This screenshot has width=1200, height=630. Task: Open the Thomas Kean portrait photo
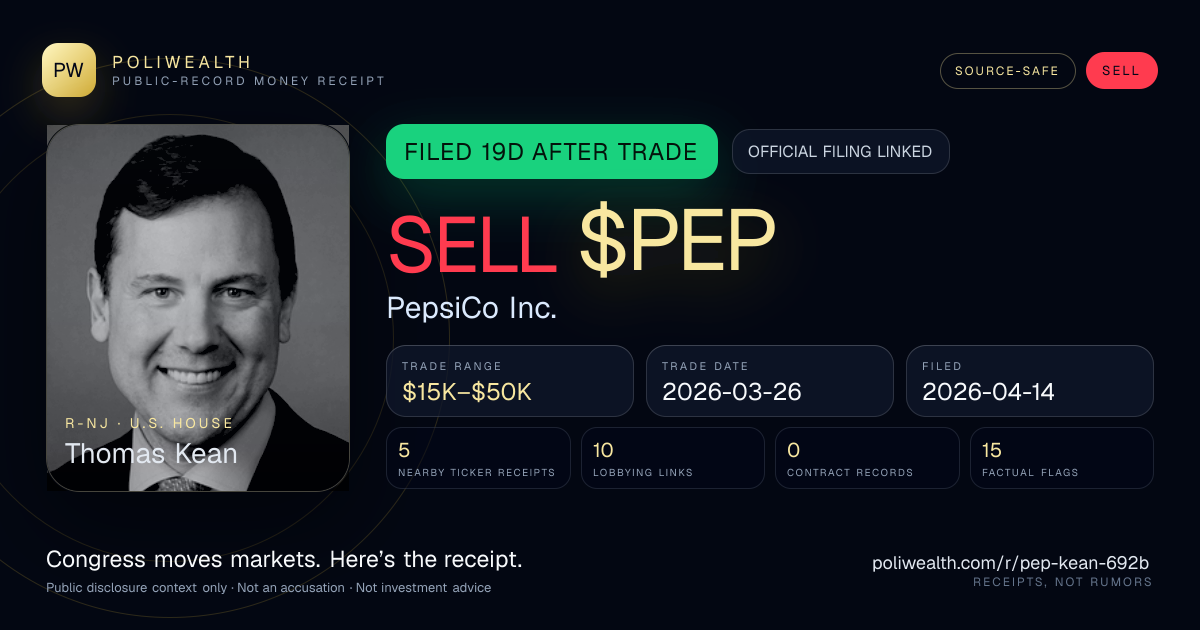(x=198, y=308)
